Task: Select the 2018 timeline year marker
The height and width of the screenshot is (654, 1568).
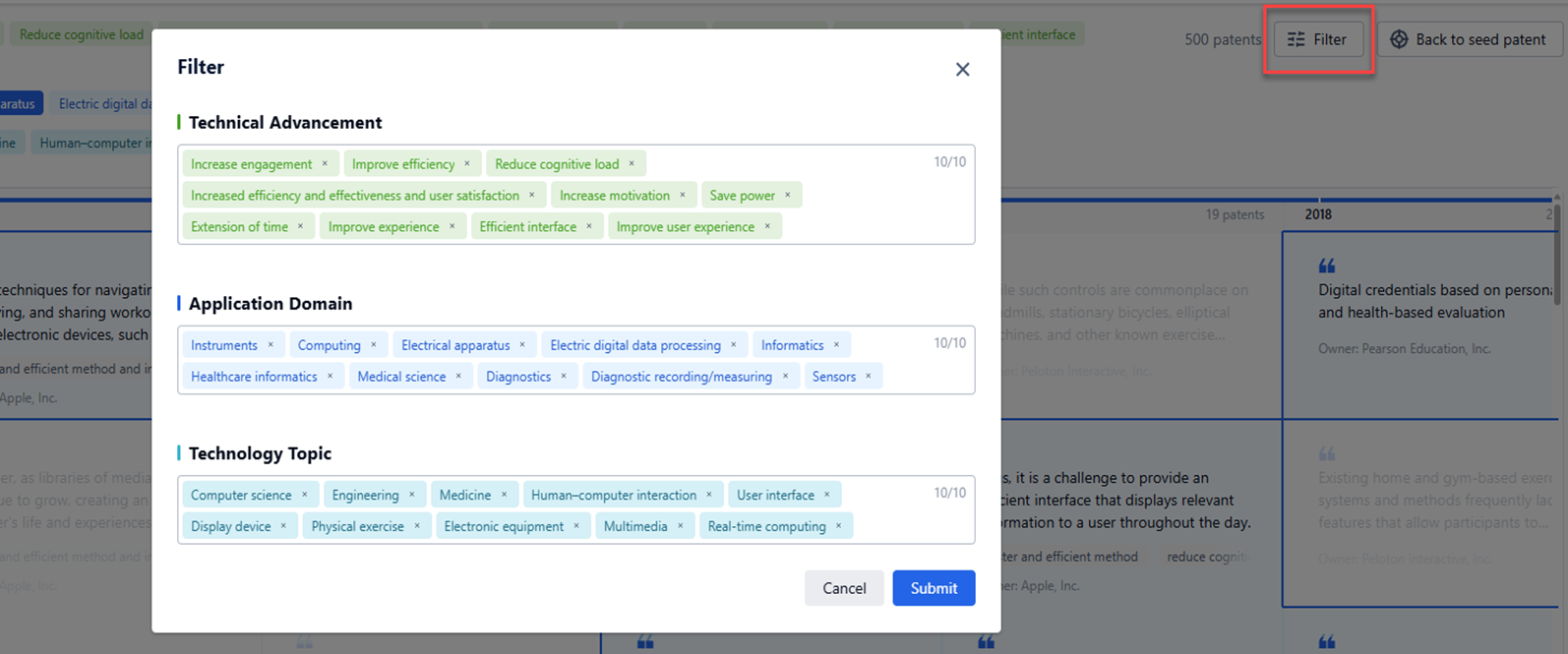Action: [x=1318, y=214]
